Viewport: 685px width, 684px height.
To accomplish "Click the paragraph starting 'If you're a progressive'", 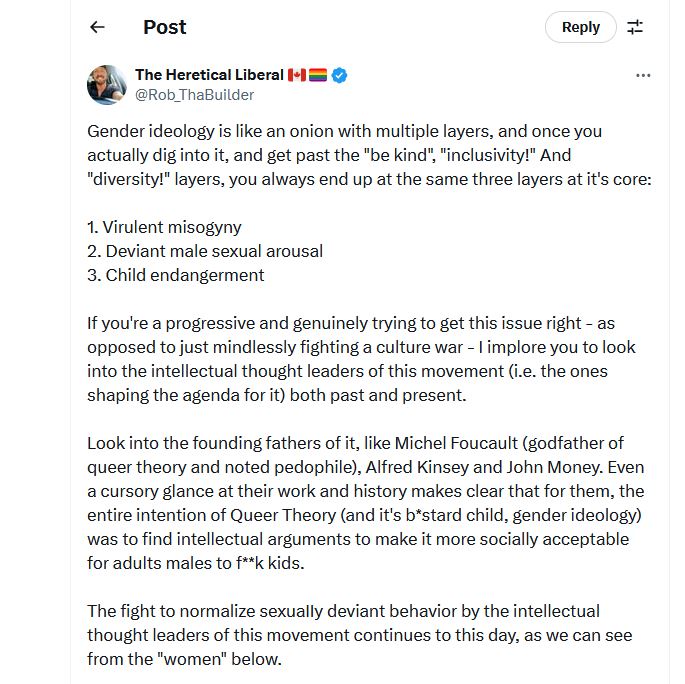I will pyautogui.click(x=361, y=359).
